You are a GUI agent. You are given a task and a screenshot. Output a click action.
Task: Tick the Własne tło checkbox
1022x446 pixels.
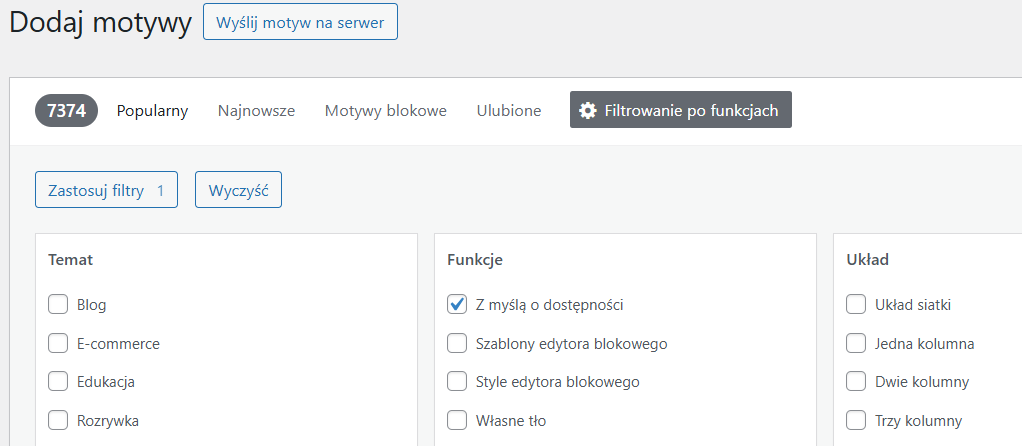click(x=457, y=421)
